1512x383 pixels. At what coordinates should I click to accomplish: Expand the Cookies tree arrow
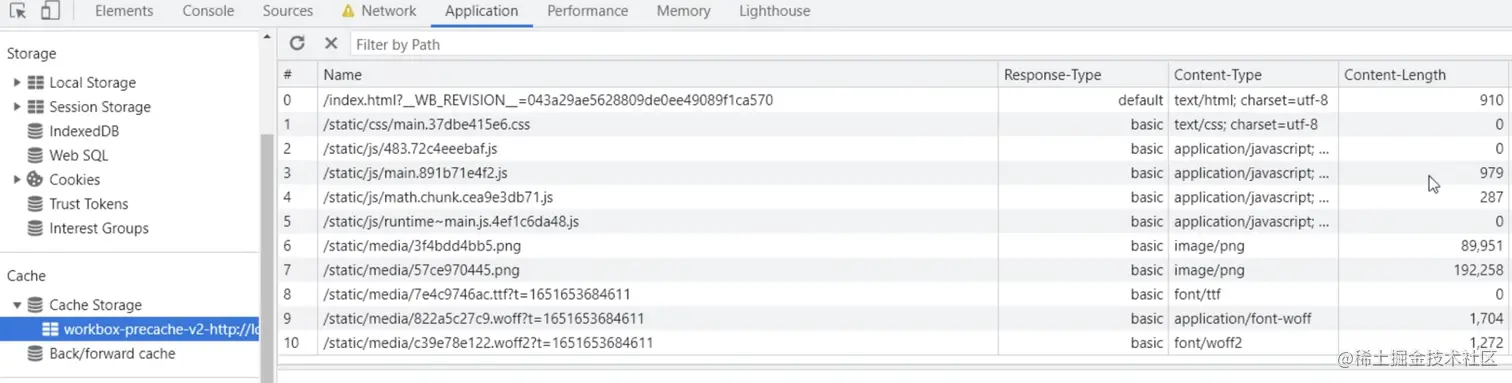(17, 179)
